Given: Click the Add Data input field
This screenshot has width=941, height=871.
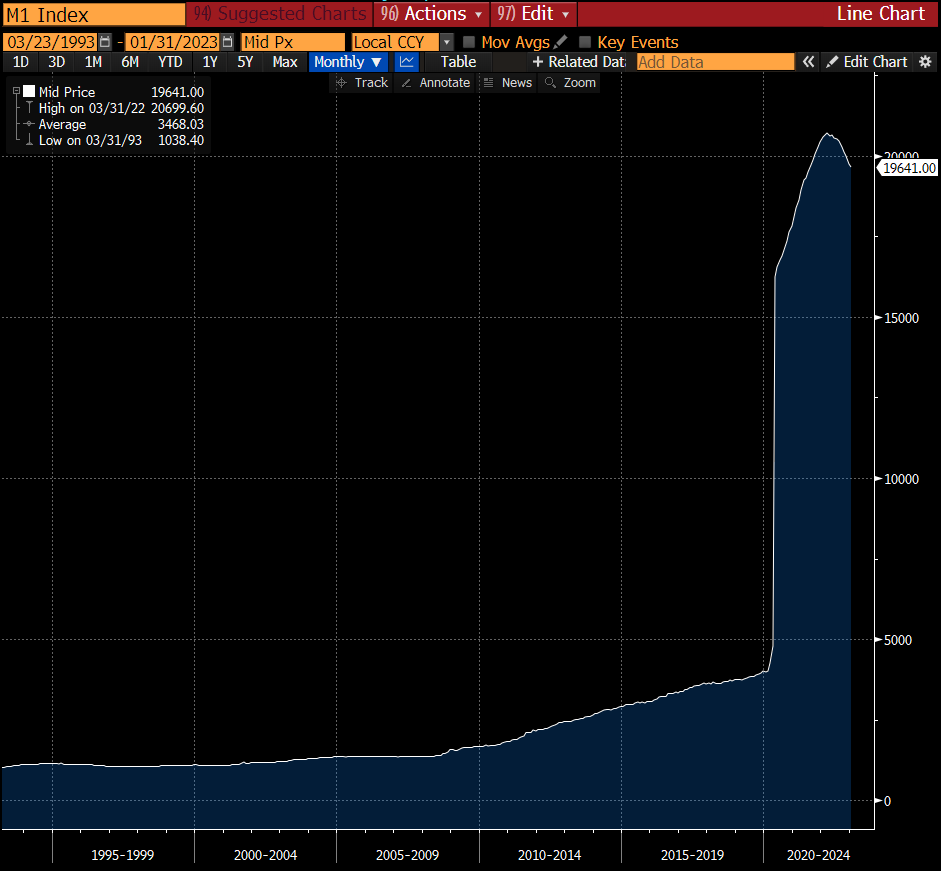Looking at the screenshot, I should pyautogui.click(x=714, y=62).
